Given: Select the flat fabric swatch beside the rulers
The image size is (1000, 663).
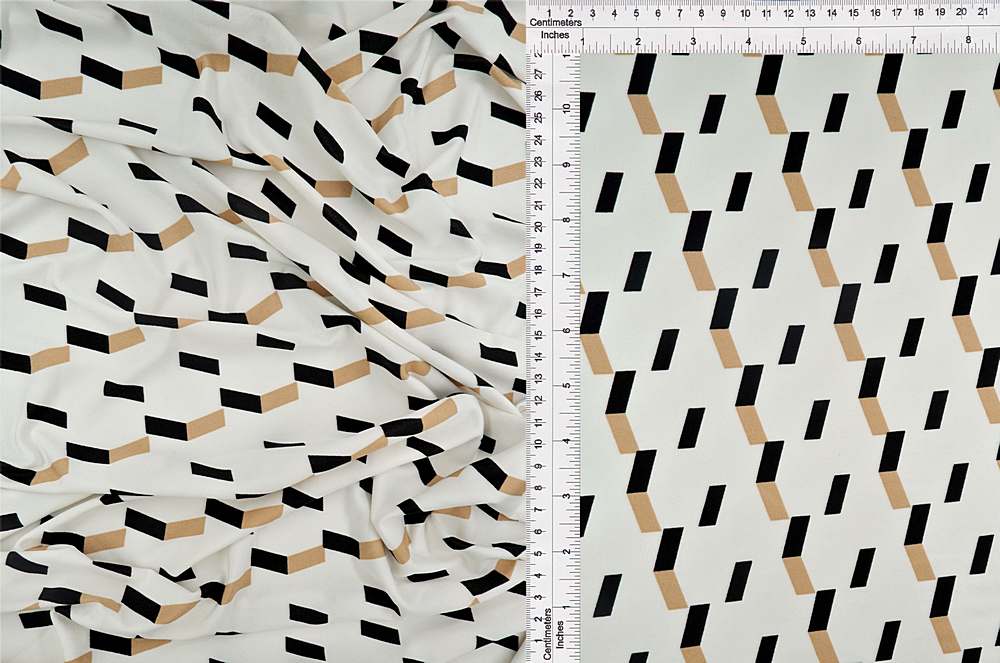Looking at the screenshot, I should (x=790, y=358).
